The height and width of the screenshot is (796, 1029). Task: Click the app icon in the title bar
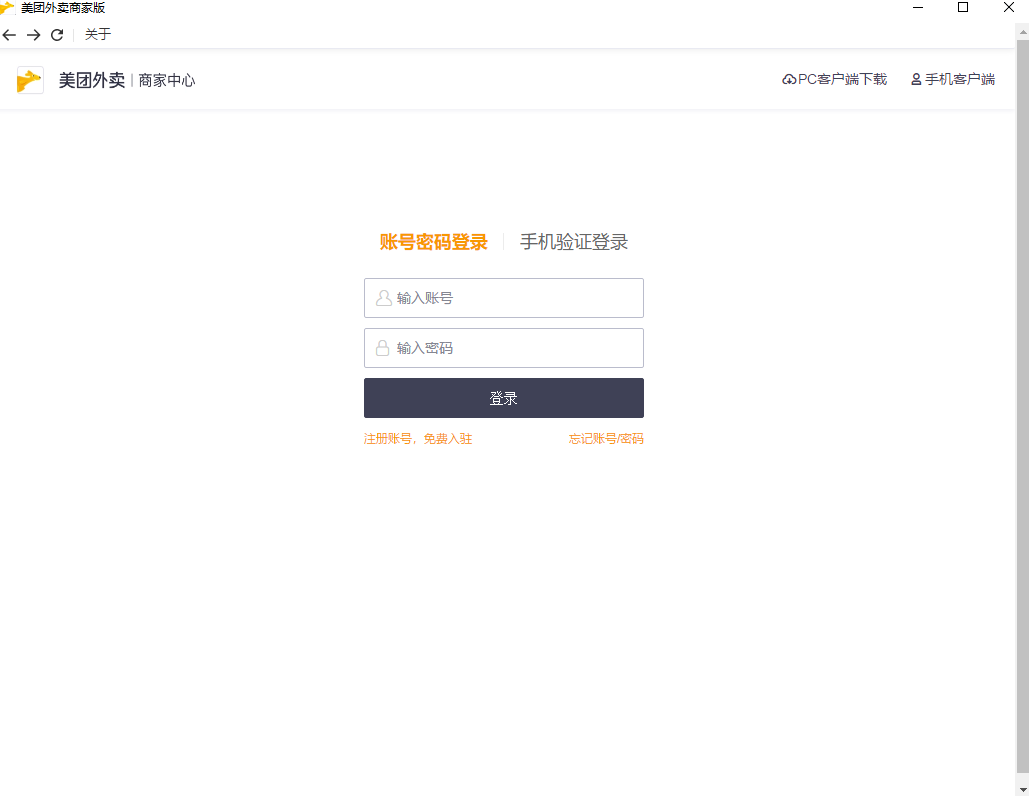[x=7, y=8]
